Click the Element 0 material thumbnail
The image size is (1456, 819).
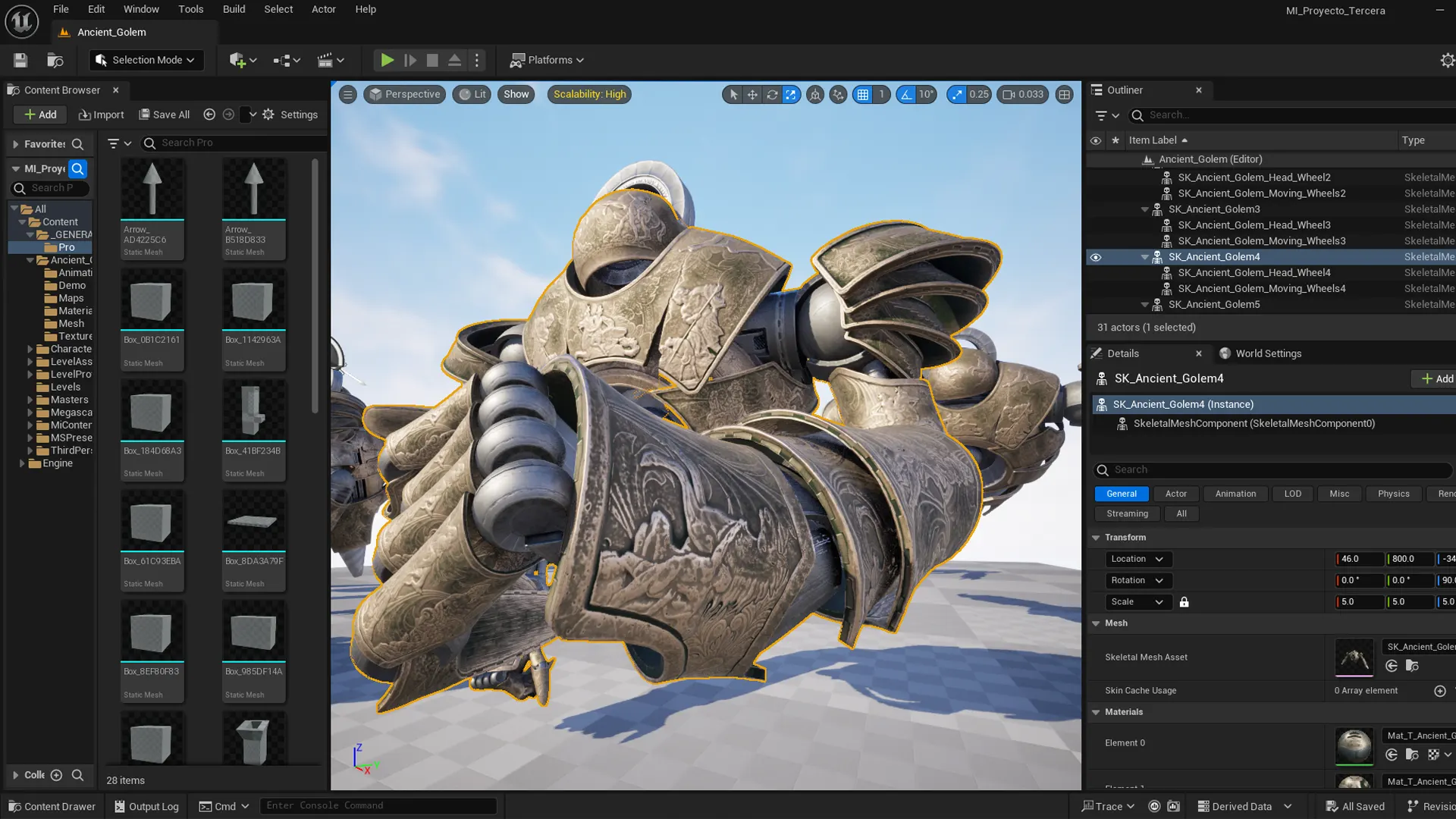pos(1354,746)
